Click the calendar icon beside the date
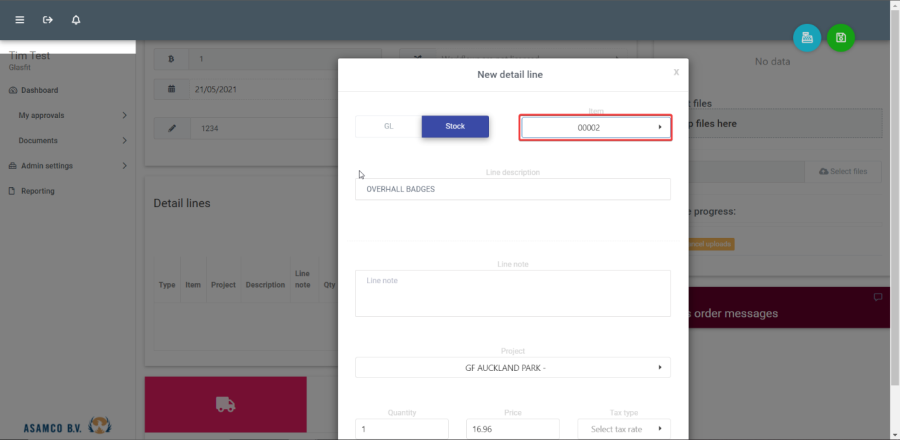Viewport: 900px width, 440px height. click(x=171, y=89)
